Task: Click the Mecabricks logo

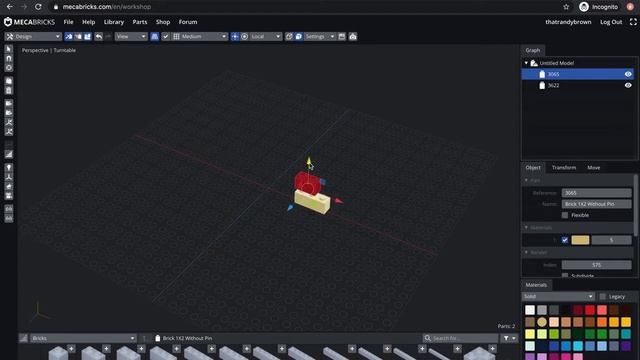Action: pyautogui.click(x=29, y=22)
